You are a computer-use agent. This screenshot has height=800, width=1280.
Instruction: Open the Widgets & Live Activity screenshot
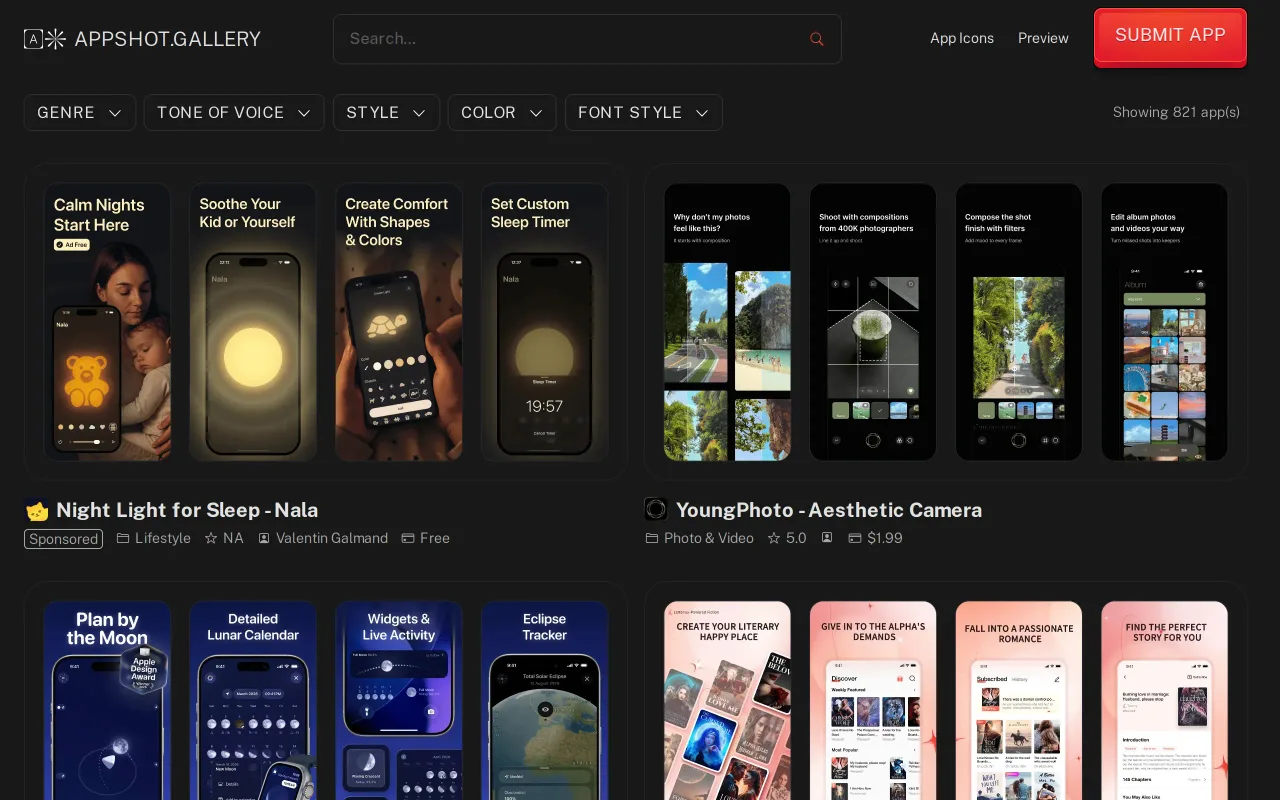399,700
